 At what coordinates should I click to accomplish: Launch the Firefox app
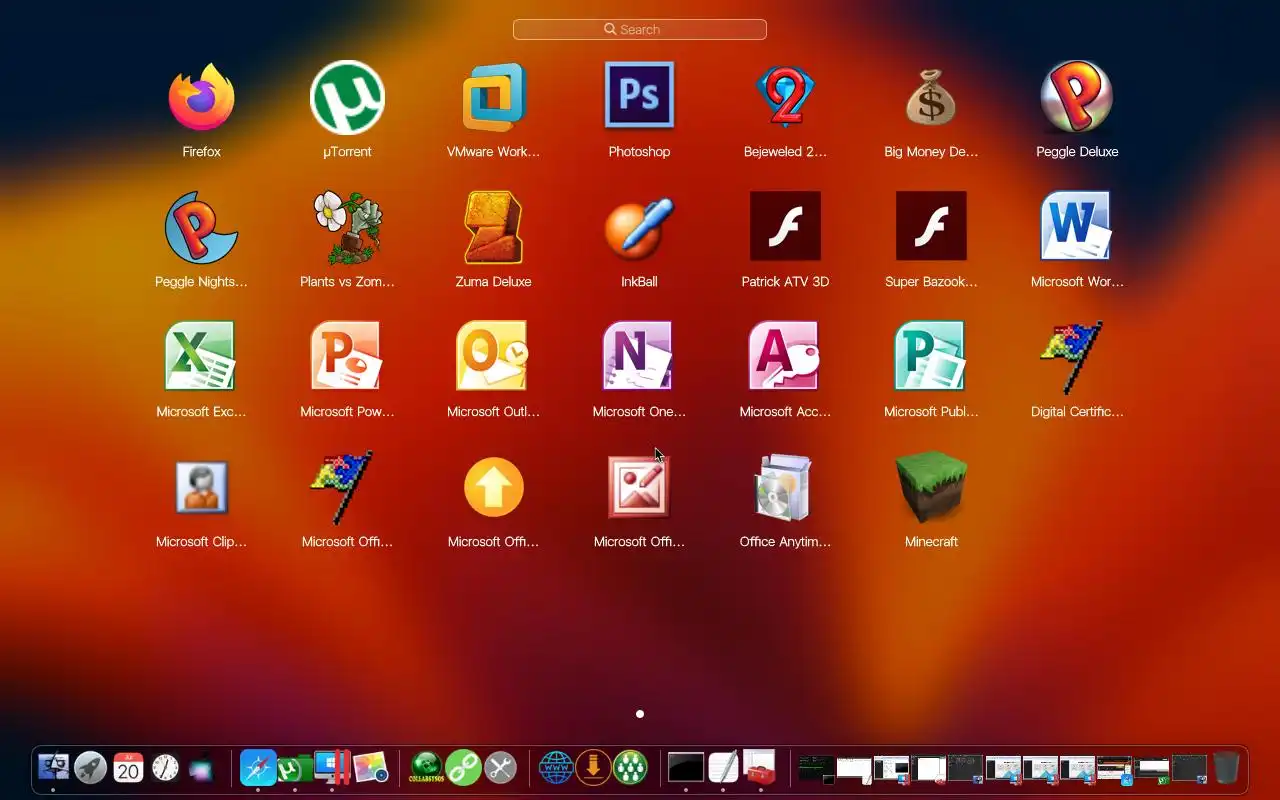pos(201,97)
